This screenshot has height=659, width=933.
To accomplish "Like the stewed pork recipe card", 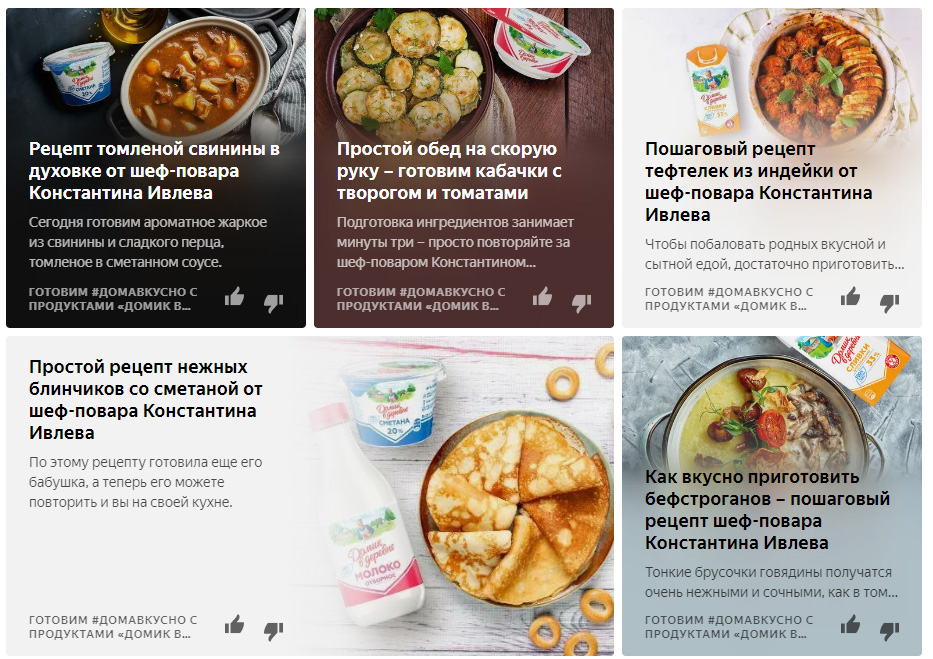I will (234, 296).
